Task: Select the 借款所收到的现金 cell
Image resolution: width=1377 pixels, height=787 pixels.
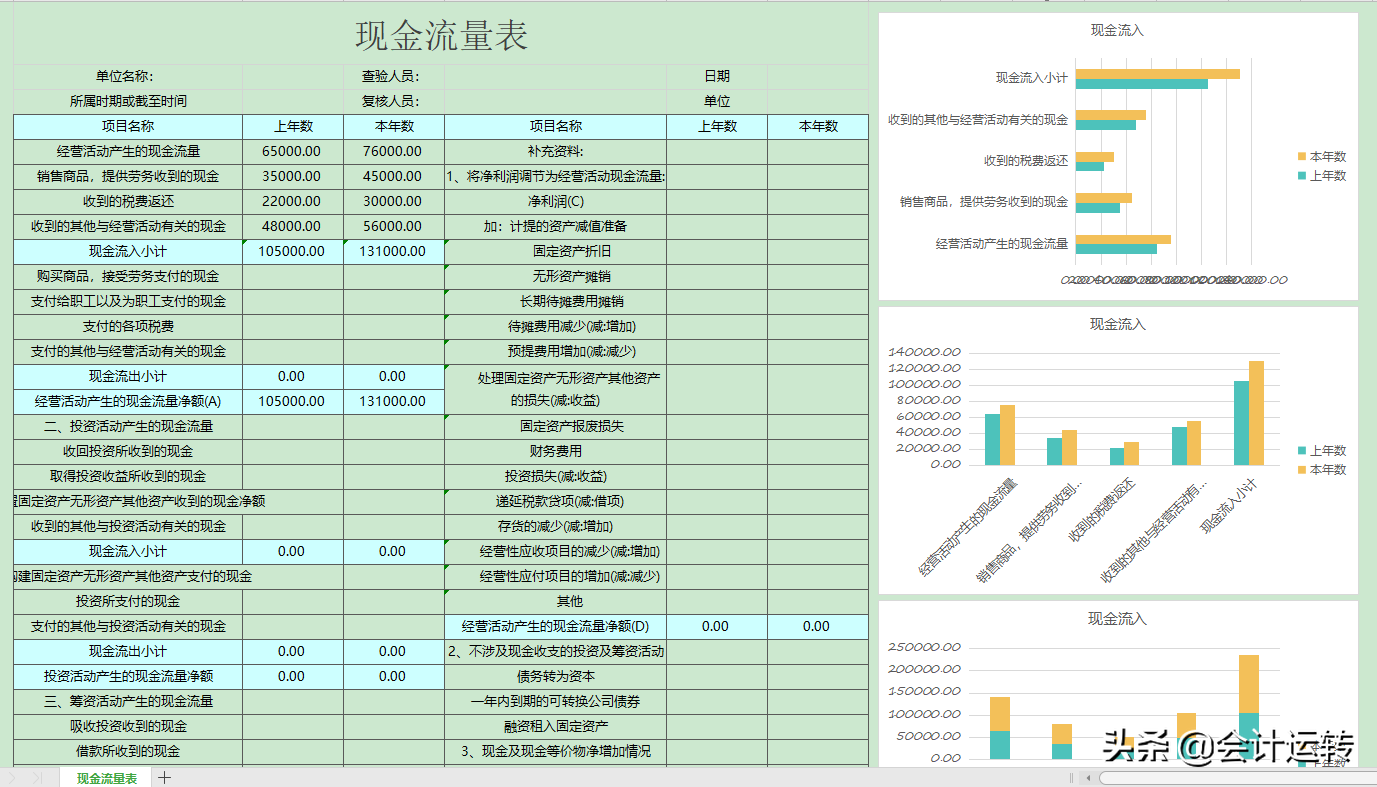Action: tap(128, 751)
